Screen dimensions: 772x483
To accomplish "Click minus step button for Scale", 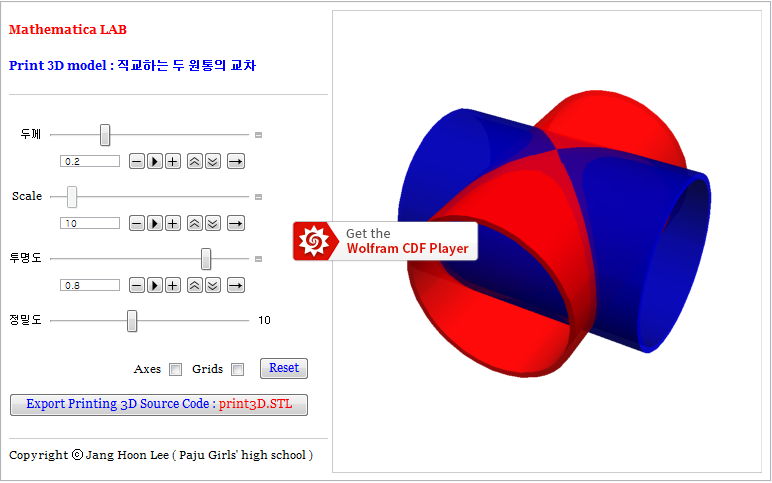I will coord(137,223).
